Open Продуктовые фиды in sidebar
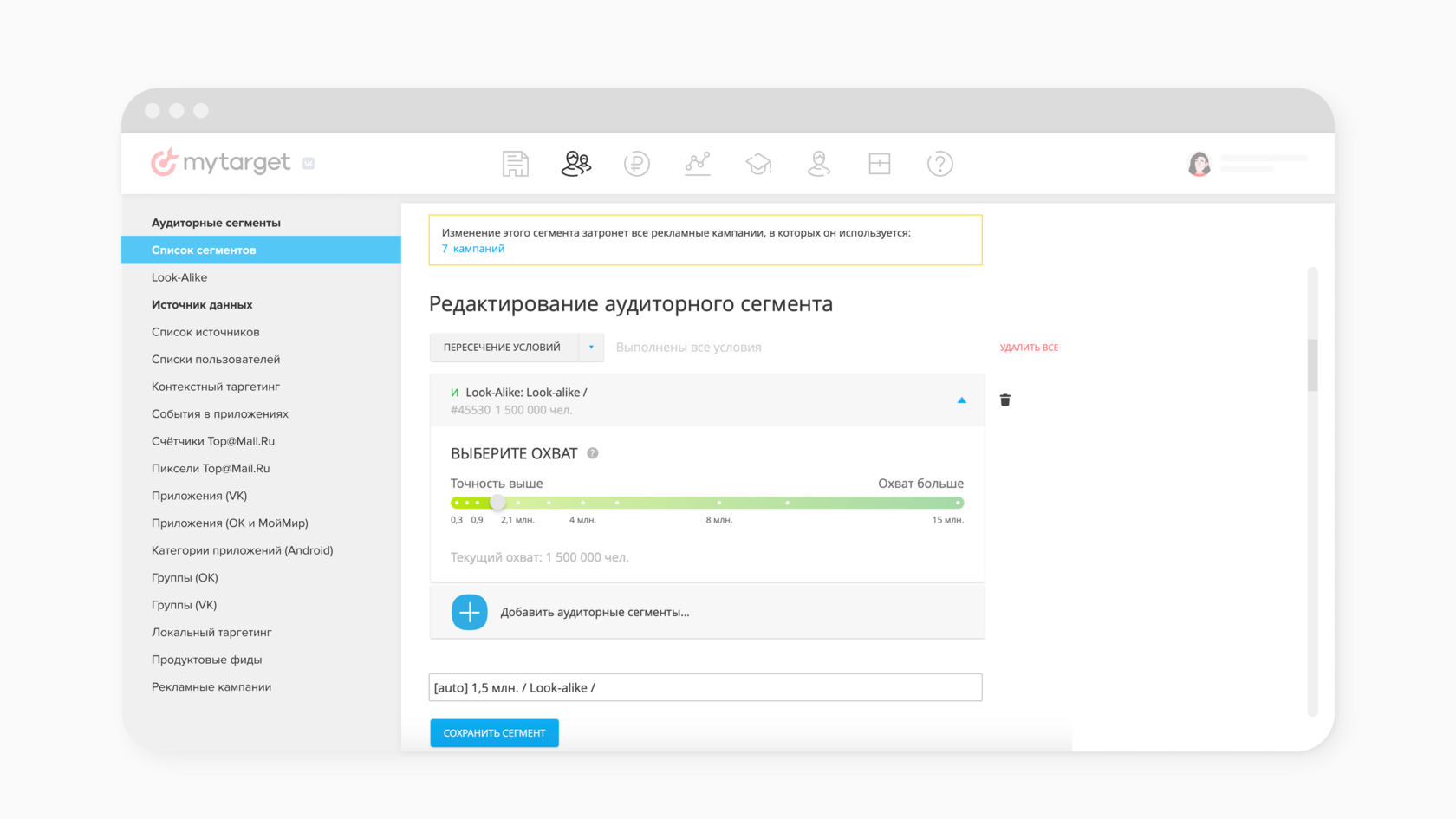Image resolution: width=1456 pixels, height=819 pixels. coord(206,660)
